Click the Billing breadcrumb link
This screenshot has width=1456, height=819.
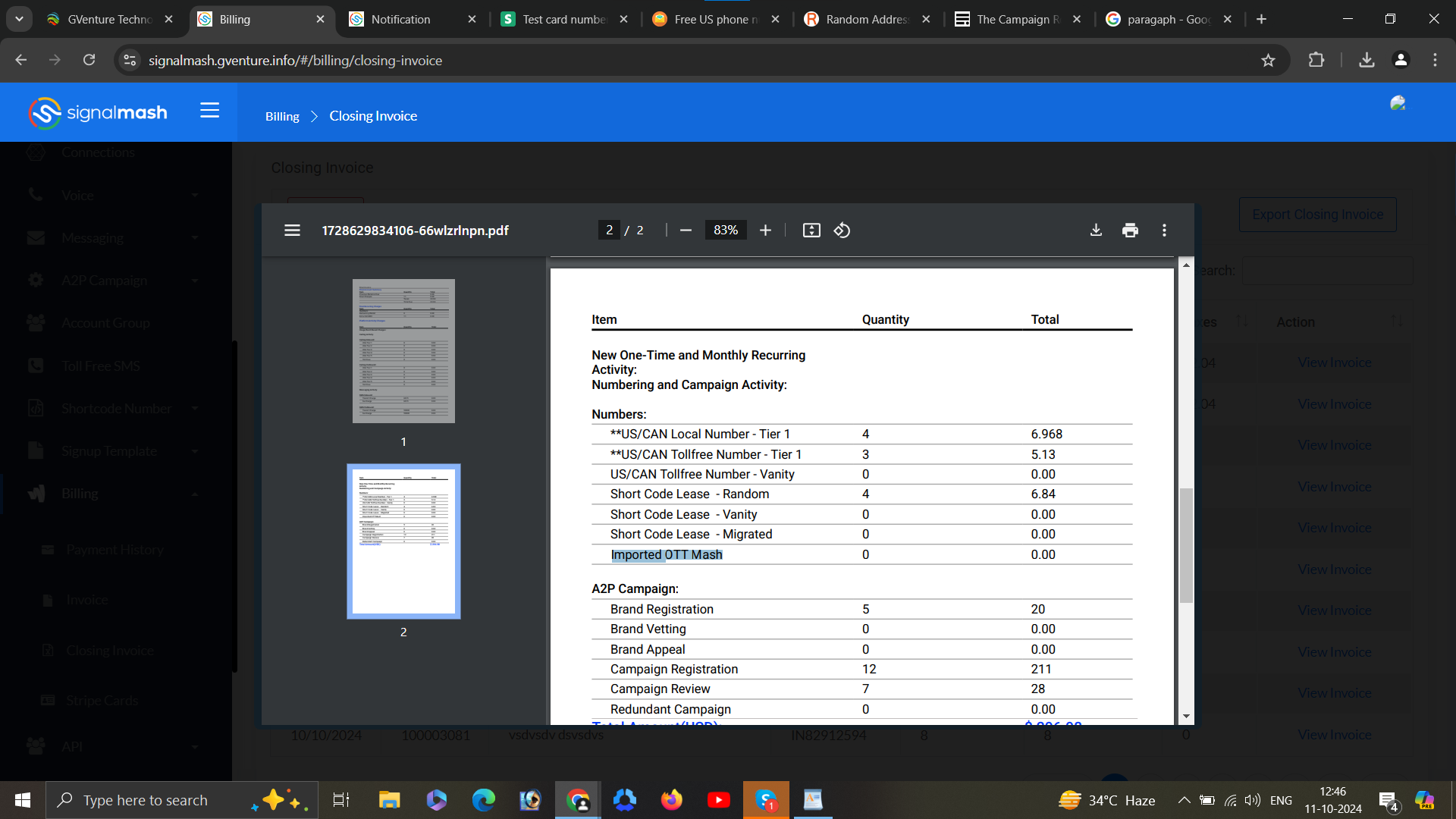point(282,116)
